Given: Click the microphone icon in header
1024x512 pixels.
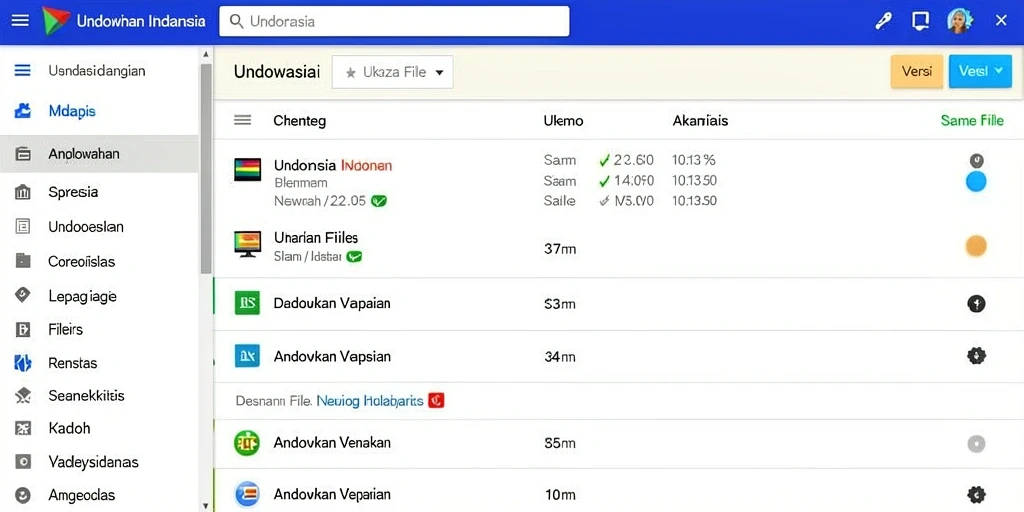Looking at the screenshot, I should coord(883,21).
